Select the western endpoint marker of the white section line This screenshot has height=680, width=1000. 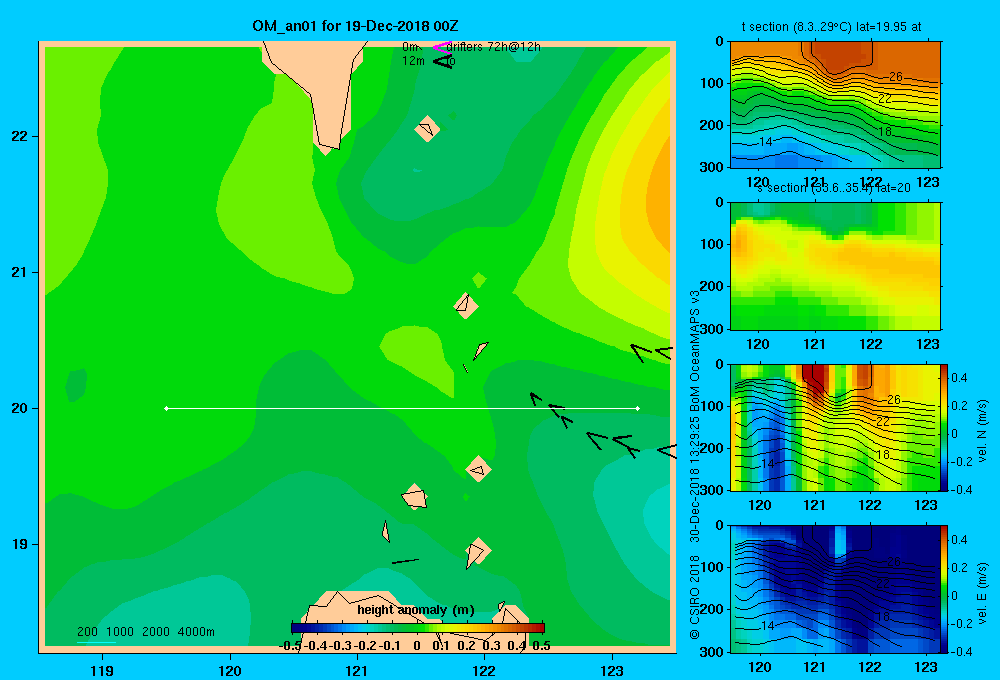[x=166, y=408]
